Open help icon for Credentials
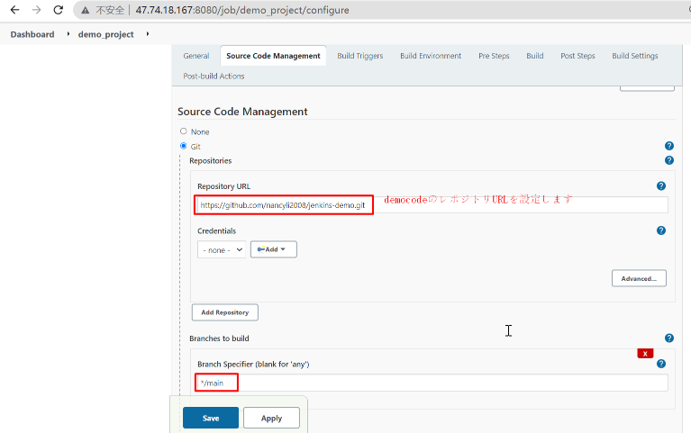This screenshot has height=433, width=691. pyautogui.click(x=661, y=230)
